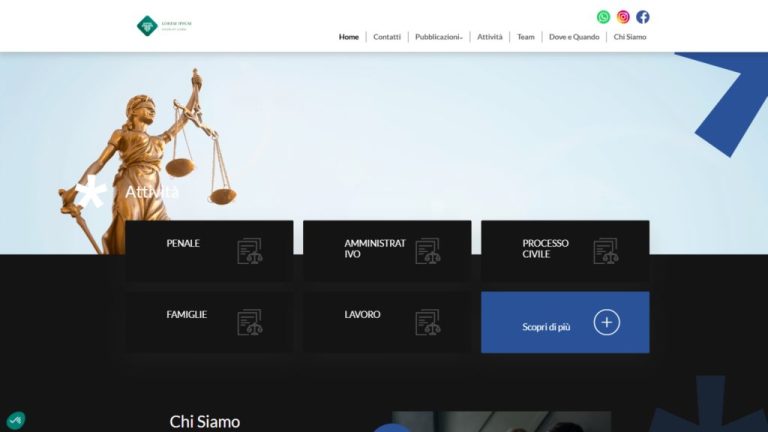Image resolution: width=768 pixels, height=432 pixels.
Task: Open the PENALE activity card
Action: pyautogui.click(x=209, y=251)
